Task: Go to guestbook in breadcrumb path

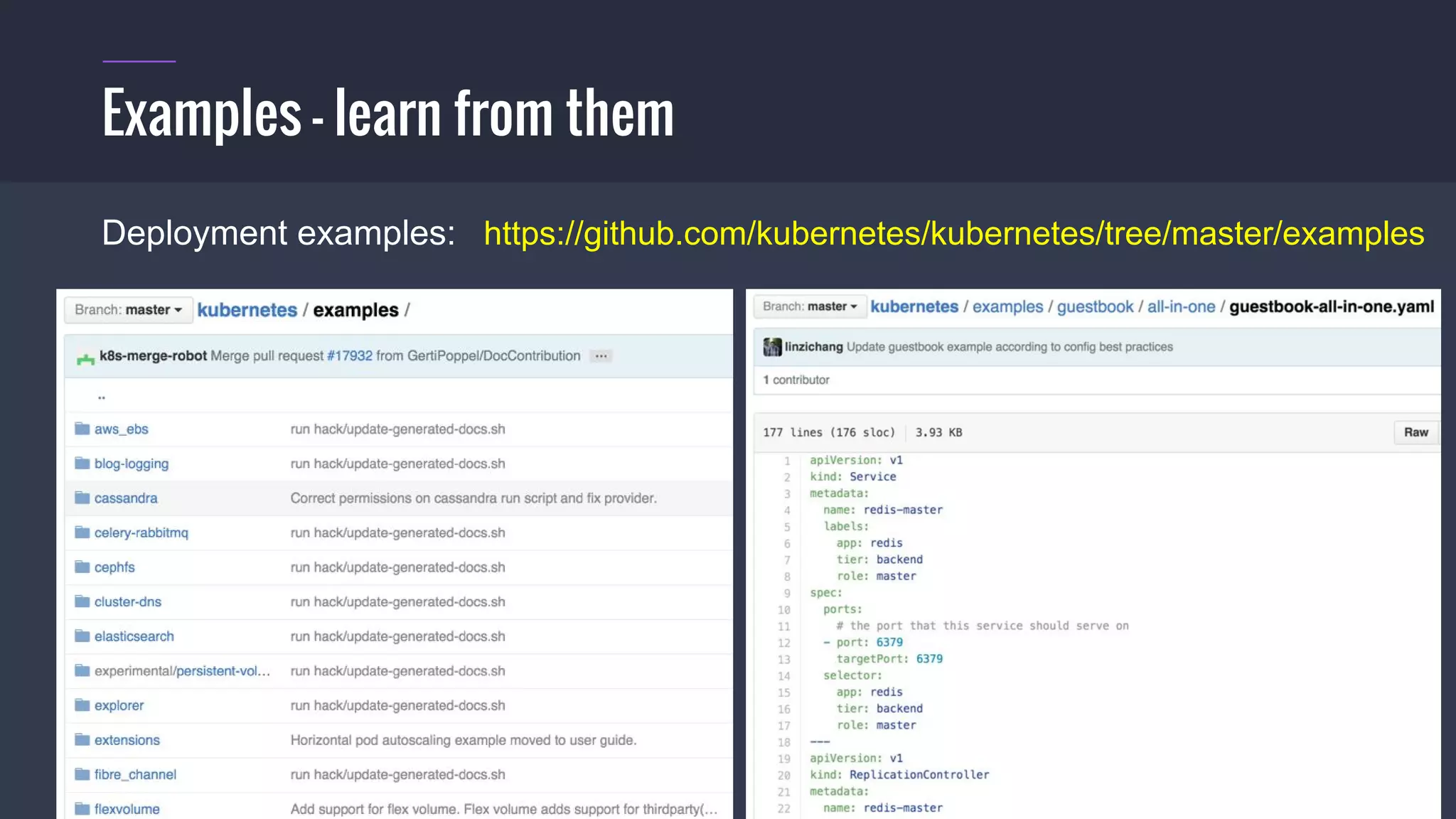Action: tap(1094, 306)
